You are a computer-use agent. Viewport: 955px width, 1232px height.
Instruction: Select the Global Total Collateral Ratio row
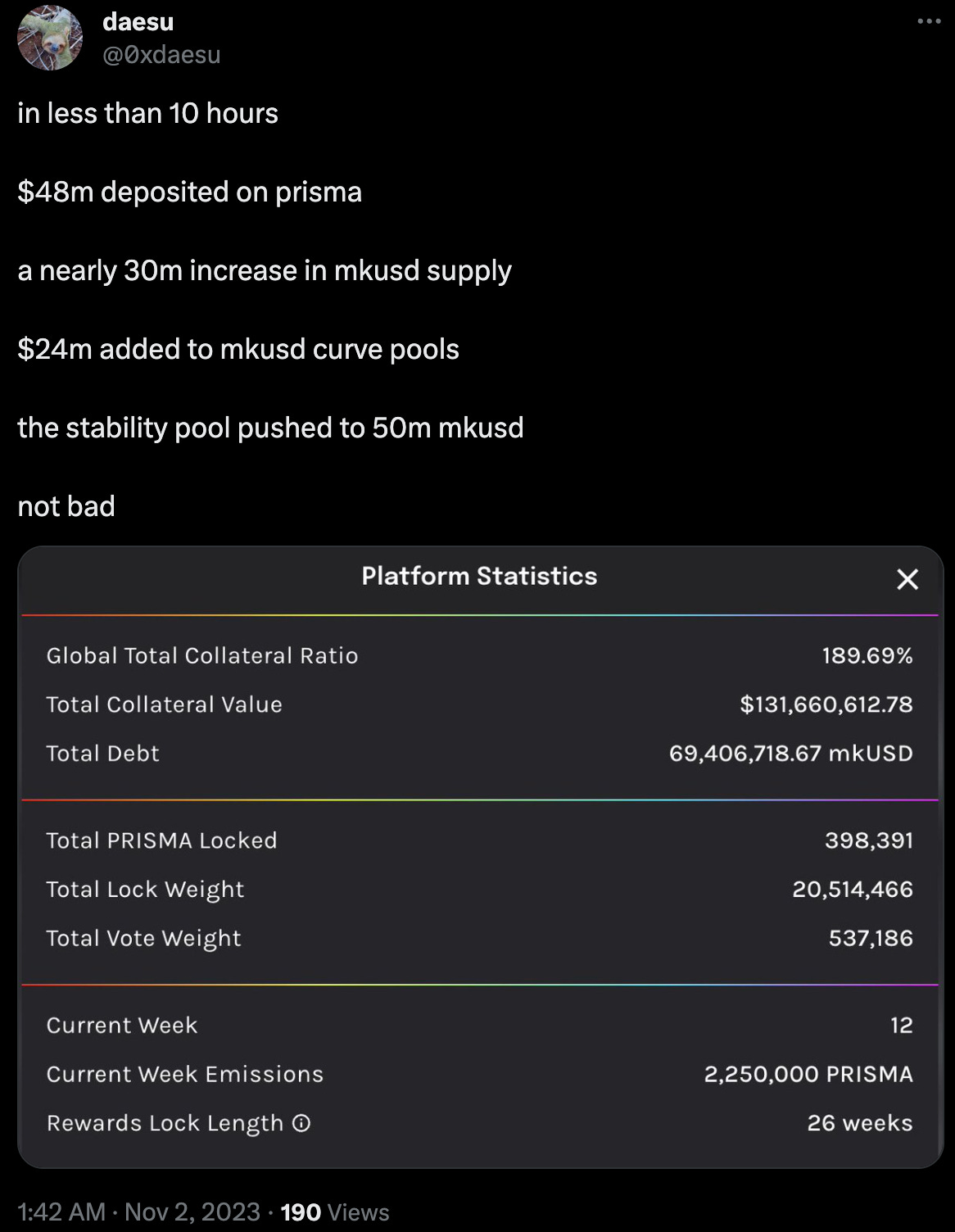(479, 655)
